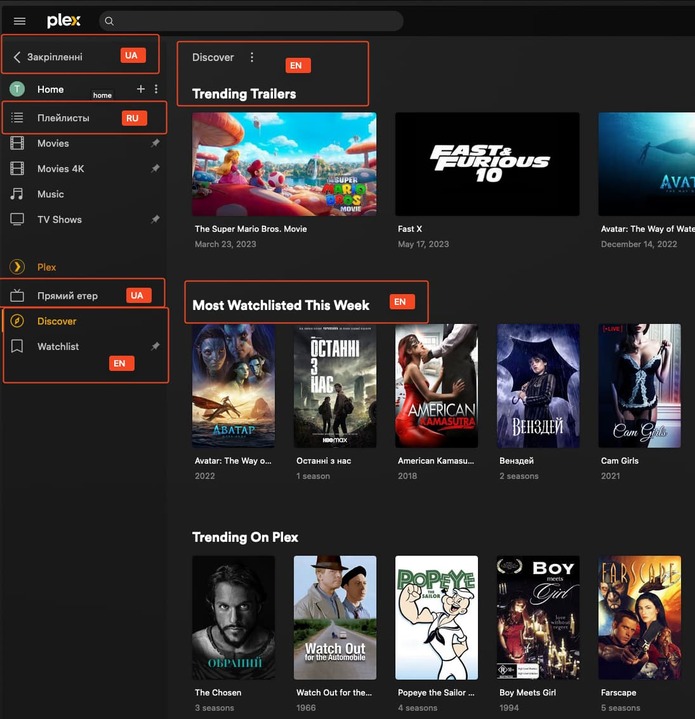Open The Chosen poster
Viewport: 695px width, 719px height.
point(233,618)
